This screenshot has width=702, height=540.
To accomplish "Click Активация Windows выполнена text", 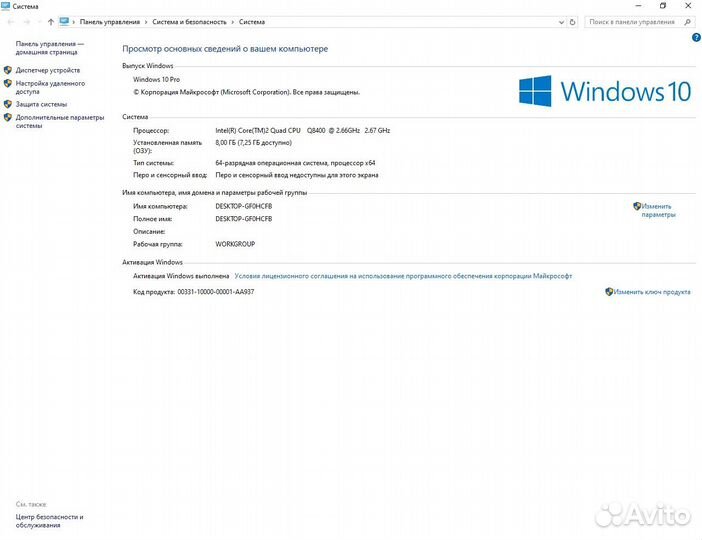I will click(181, 276).
